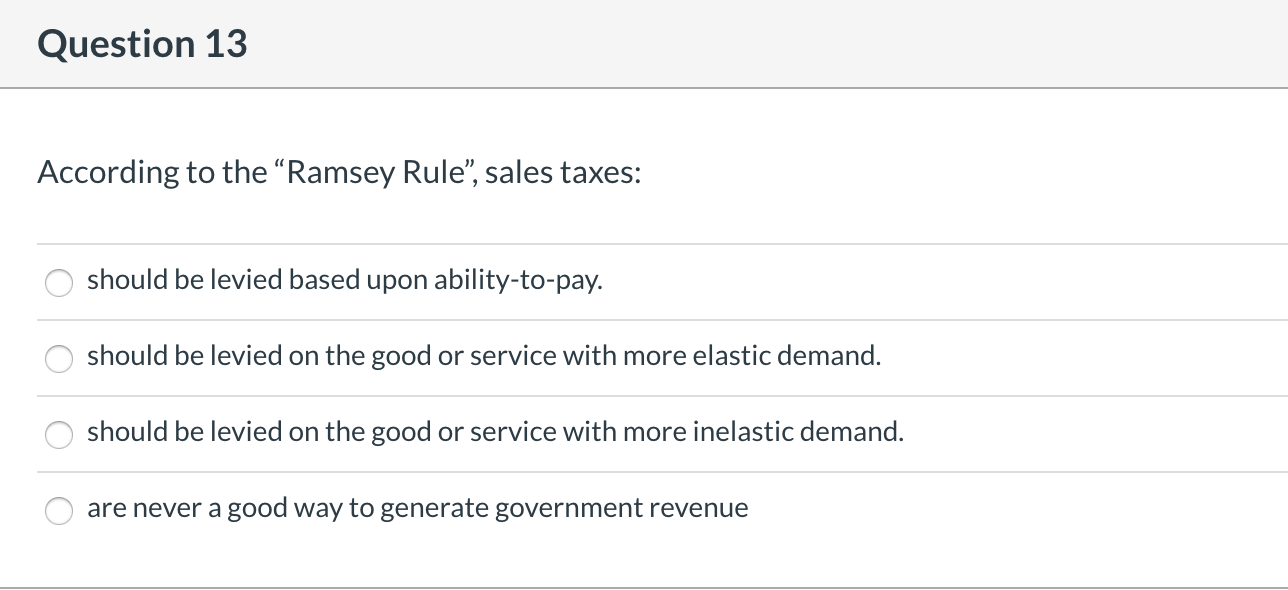Click the last answer option's circle
Screen dimensions: 1288x590
pyautogui.click(x=59, y=511)
